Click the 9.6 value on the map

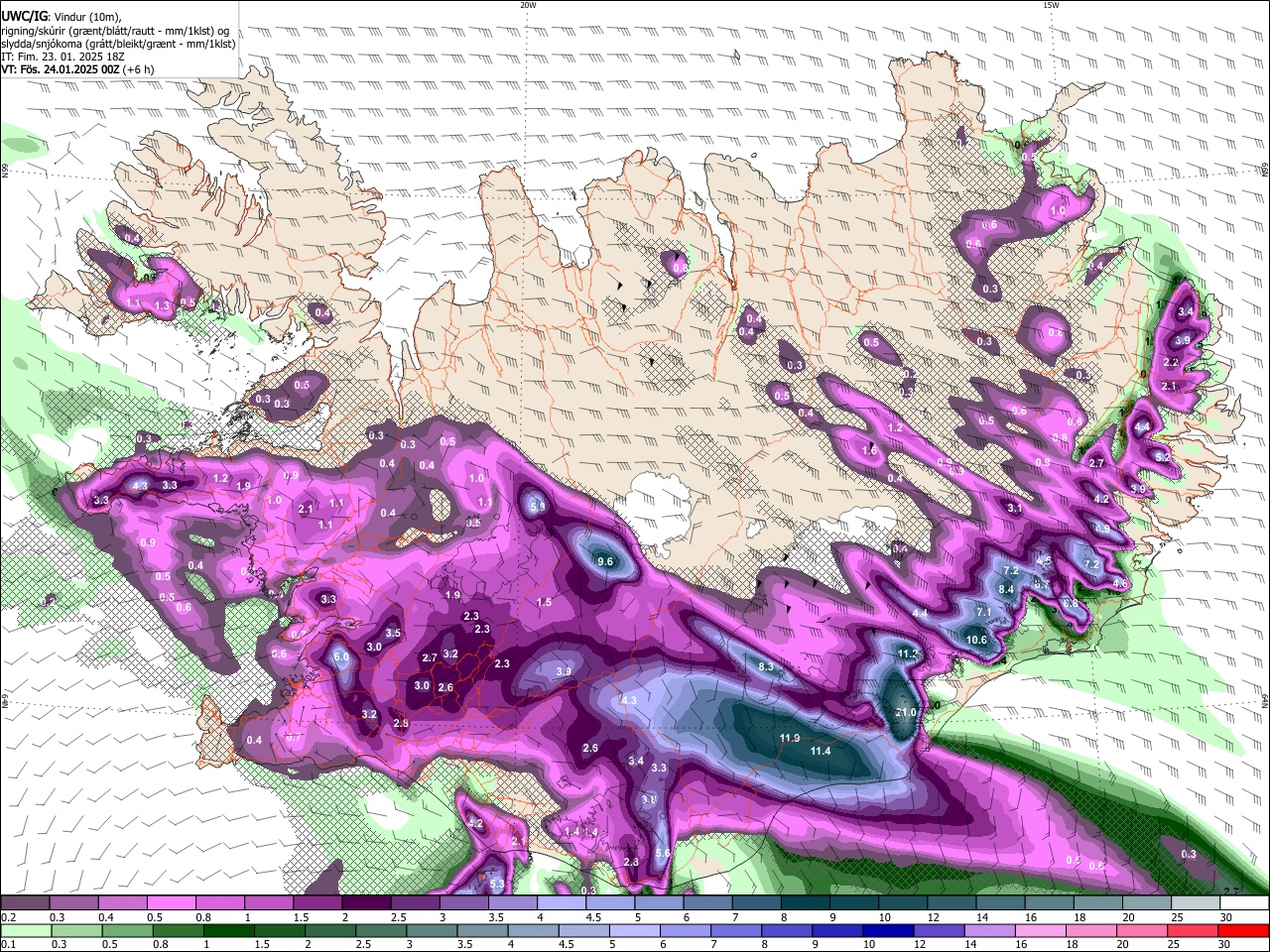click(605, 561)
